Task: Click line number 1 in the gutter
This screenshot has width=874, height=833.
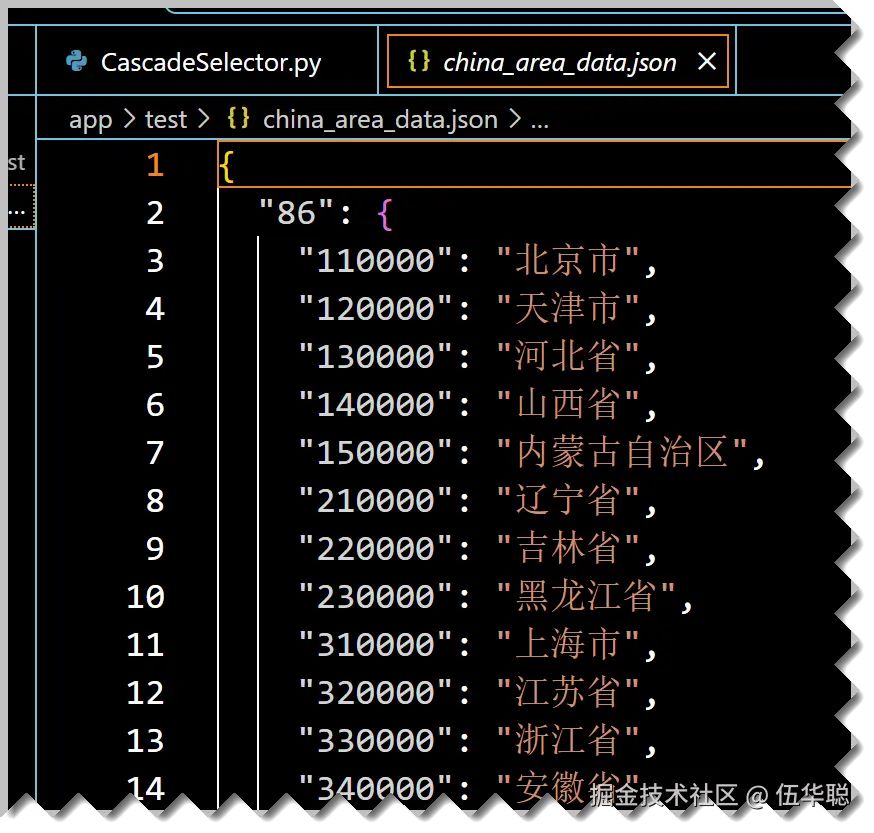Action: point(156,165)
